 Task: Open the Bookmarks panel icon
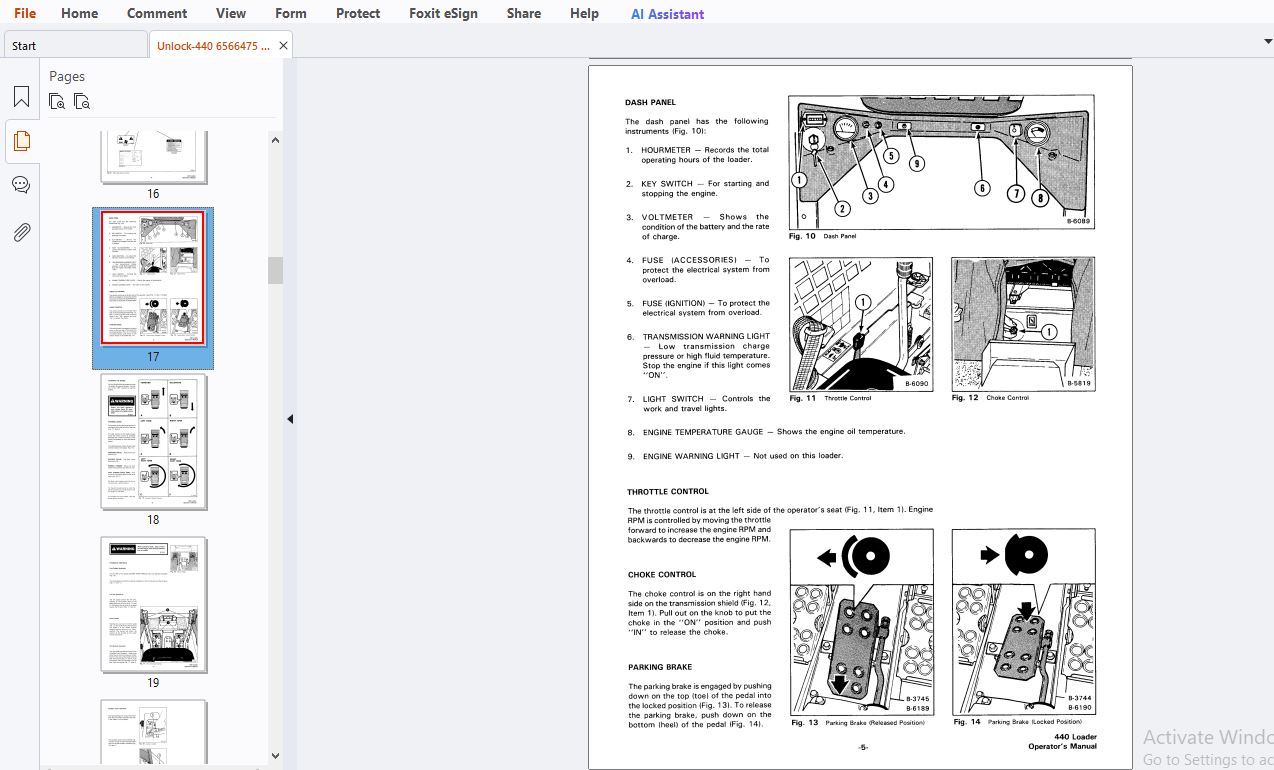[x=21, y=97]
